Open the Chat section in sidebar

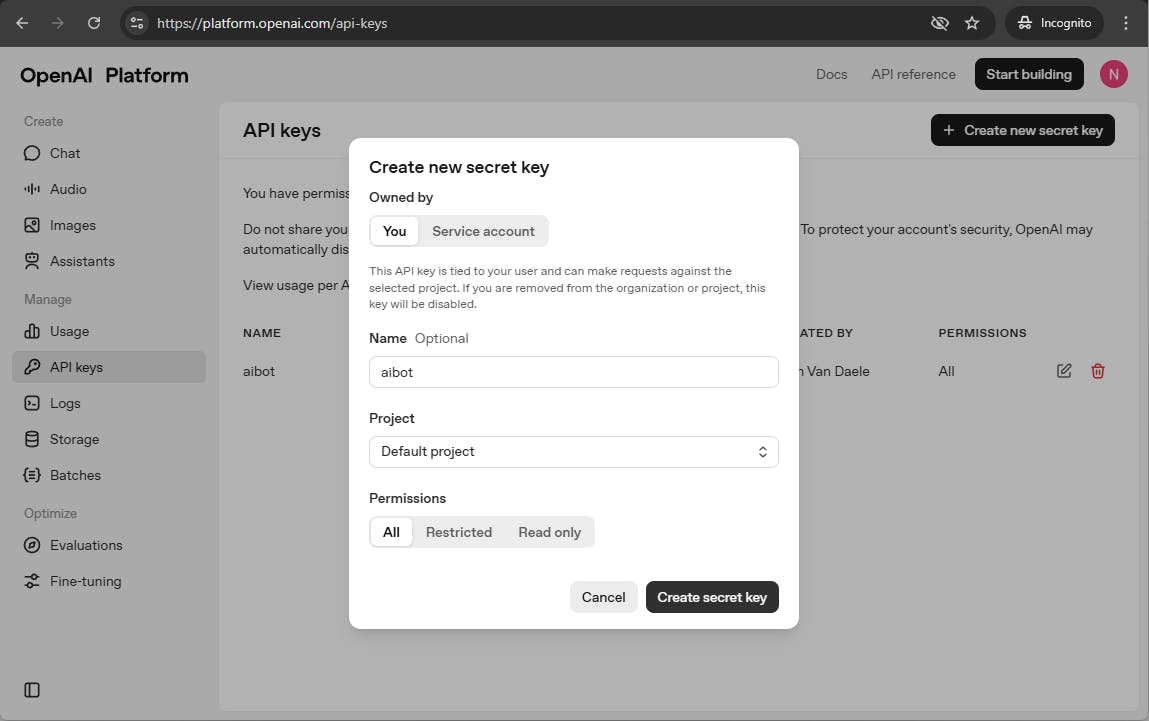(63, 153)
